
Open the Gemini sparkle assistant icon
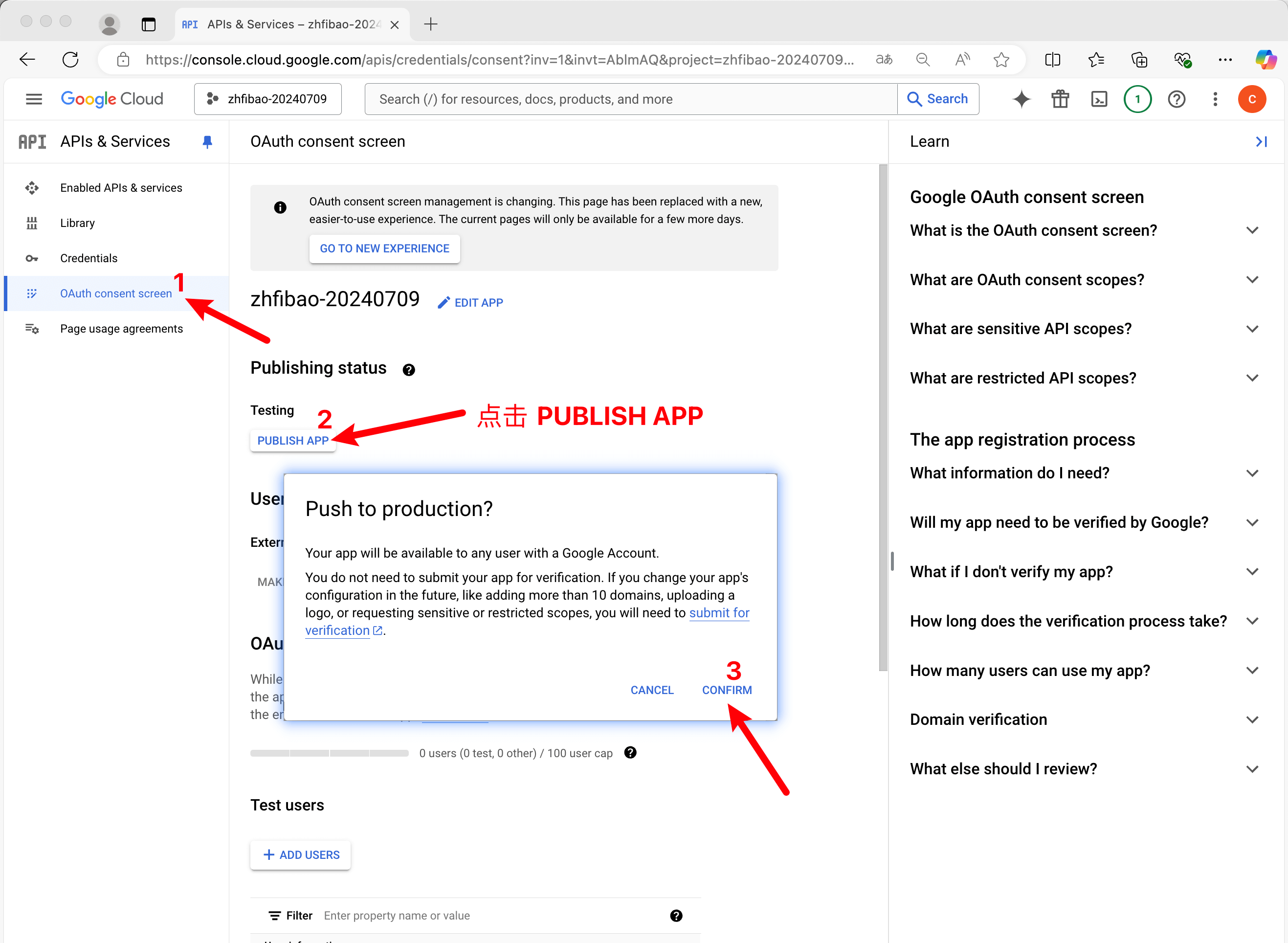[1022, 99]
